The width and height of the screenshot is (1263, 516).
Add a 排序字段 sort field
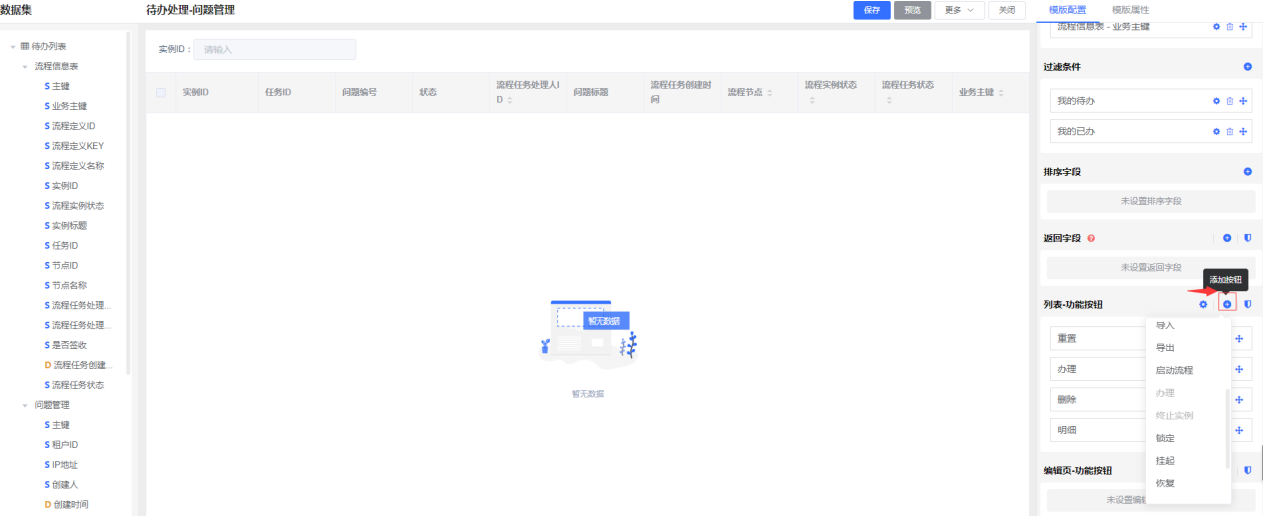1247,172
